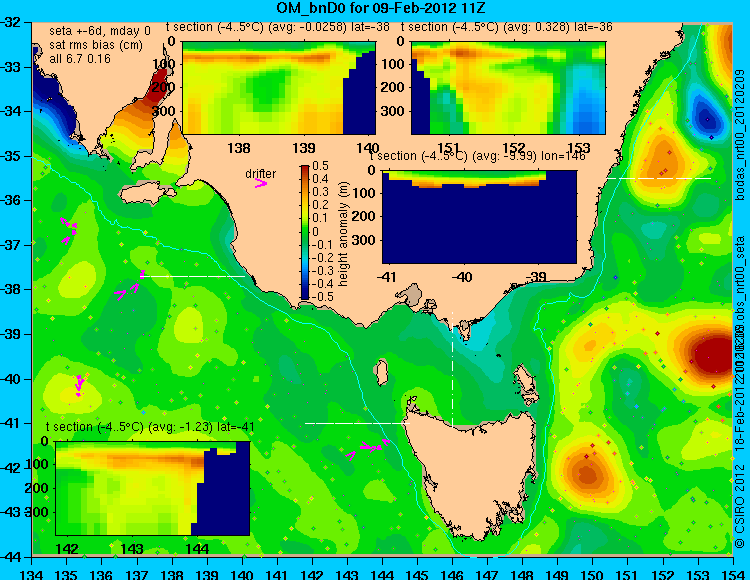750x580 pixels.
Task: Click the white dashed vertical section line at longitude 146
Action: point(452,369)
